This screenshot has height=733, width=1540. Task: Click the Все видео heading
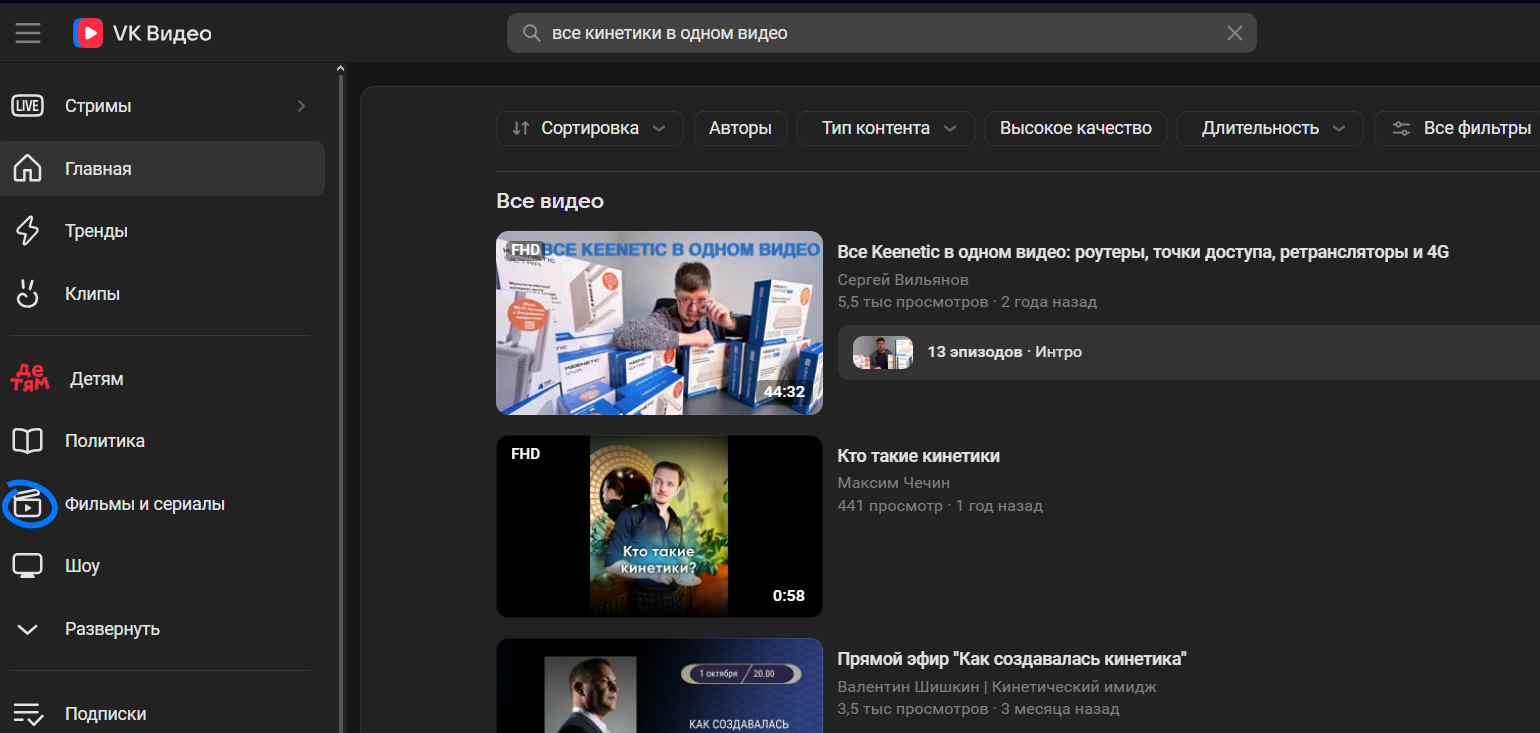(x=550, y=201)
